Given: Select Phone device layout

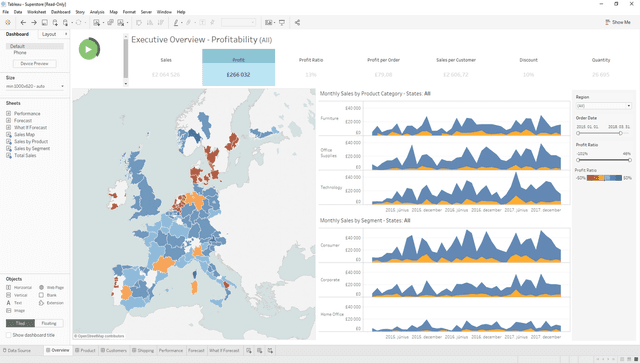Looking at the screenshot, I should click(x=20, y=53).
